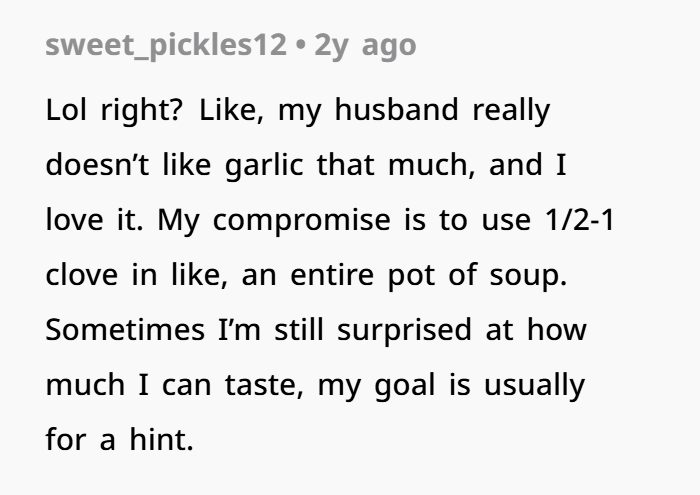700x495 pixels.
Task: Click the bullet separator after the username
Action: click(x=300, y=47)
